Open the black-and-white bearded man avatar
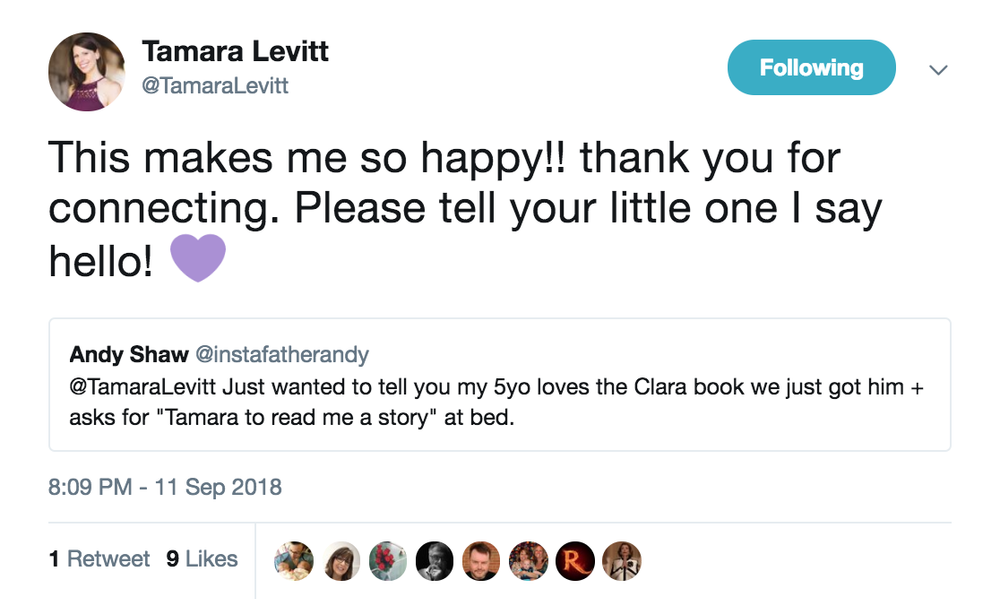This screenshot has height=599, width=1000. coord(434,561)
